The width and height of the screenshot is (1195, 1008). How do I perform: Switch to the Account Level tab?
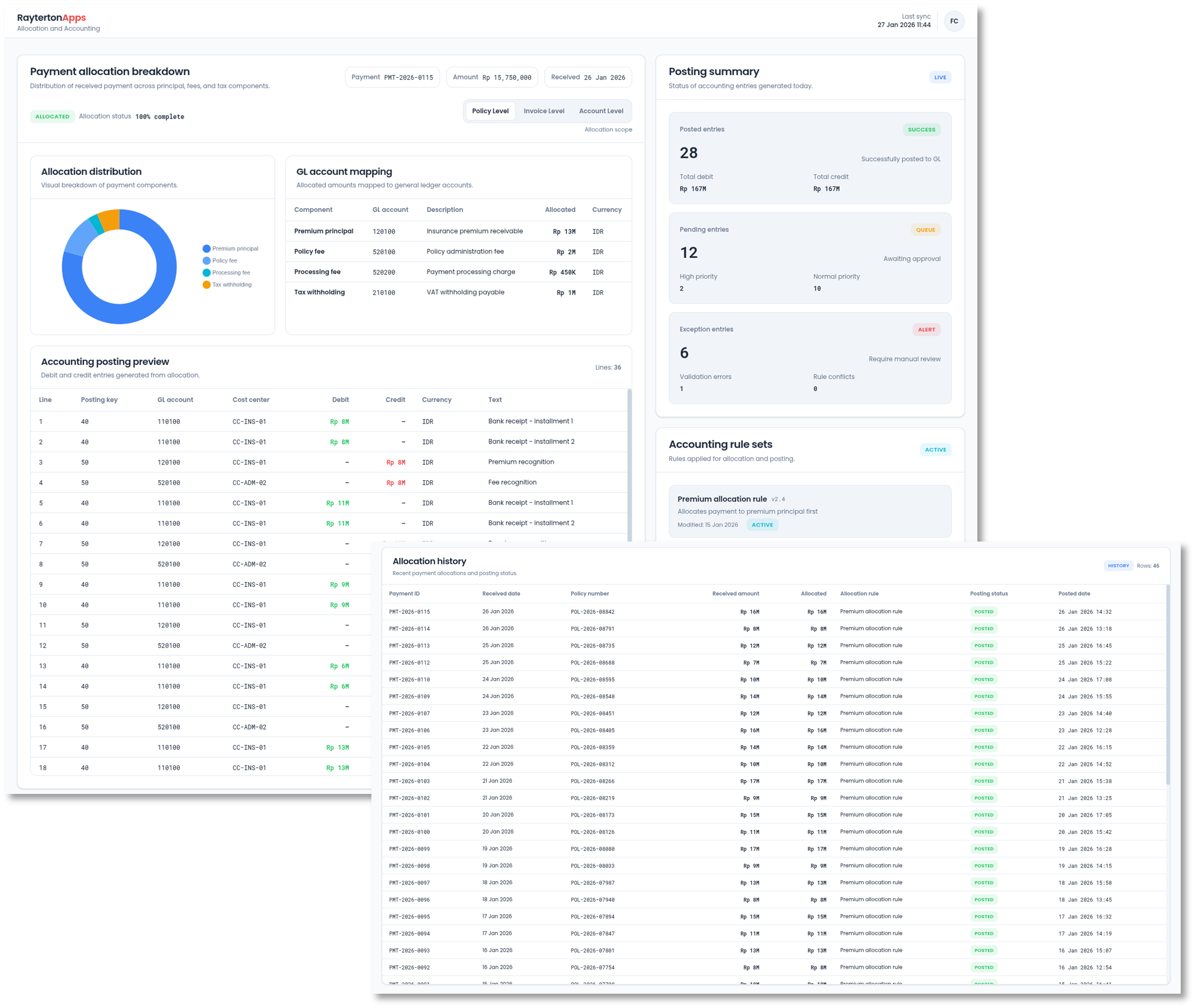[x=601, y=111]
